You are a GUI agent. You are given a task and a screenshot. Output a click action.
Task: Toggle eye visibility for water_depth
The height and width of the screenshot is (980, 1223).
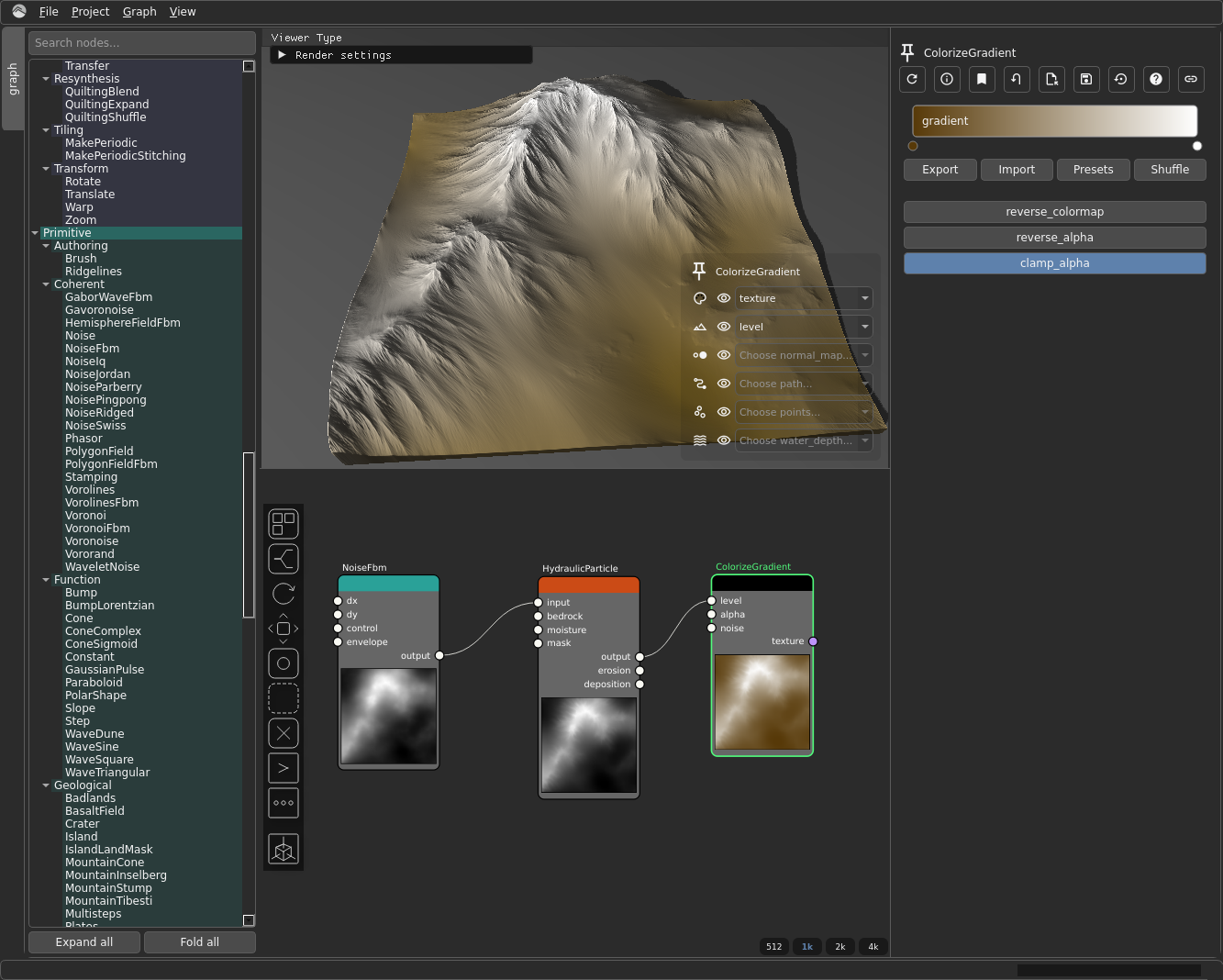coord(724,440)
